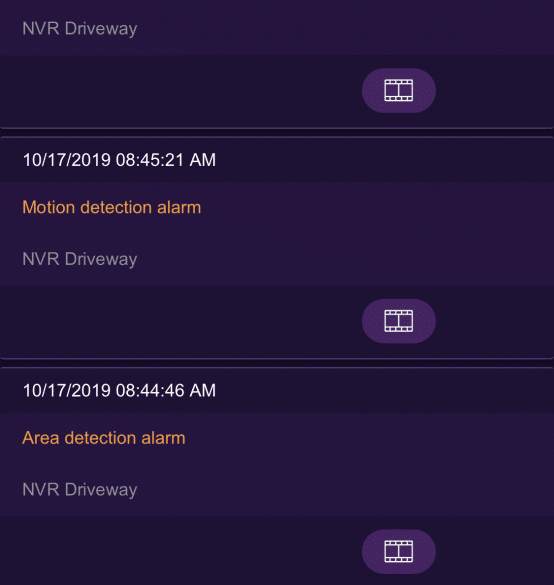
Task: Click the purple pill button in the topmost card
Action: (x=398, y=90)
